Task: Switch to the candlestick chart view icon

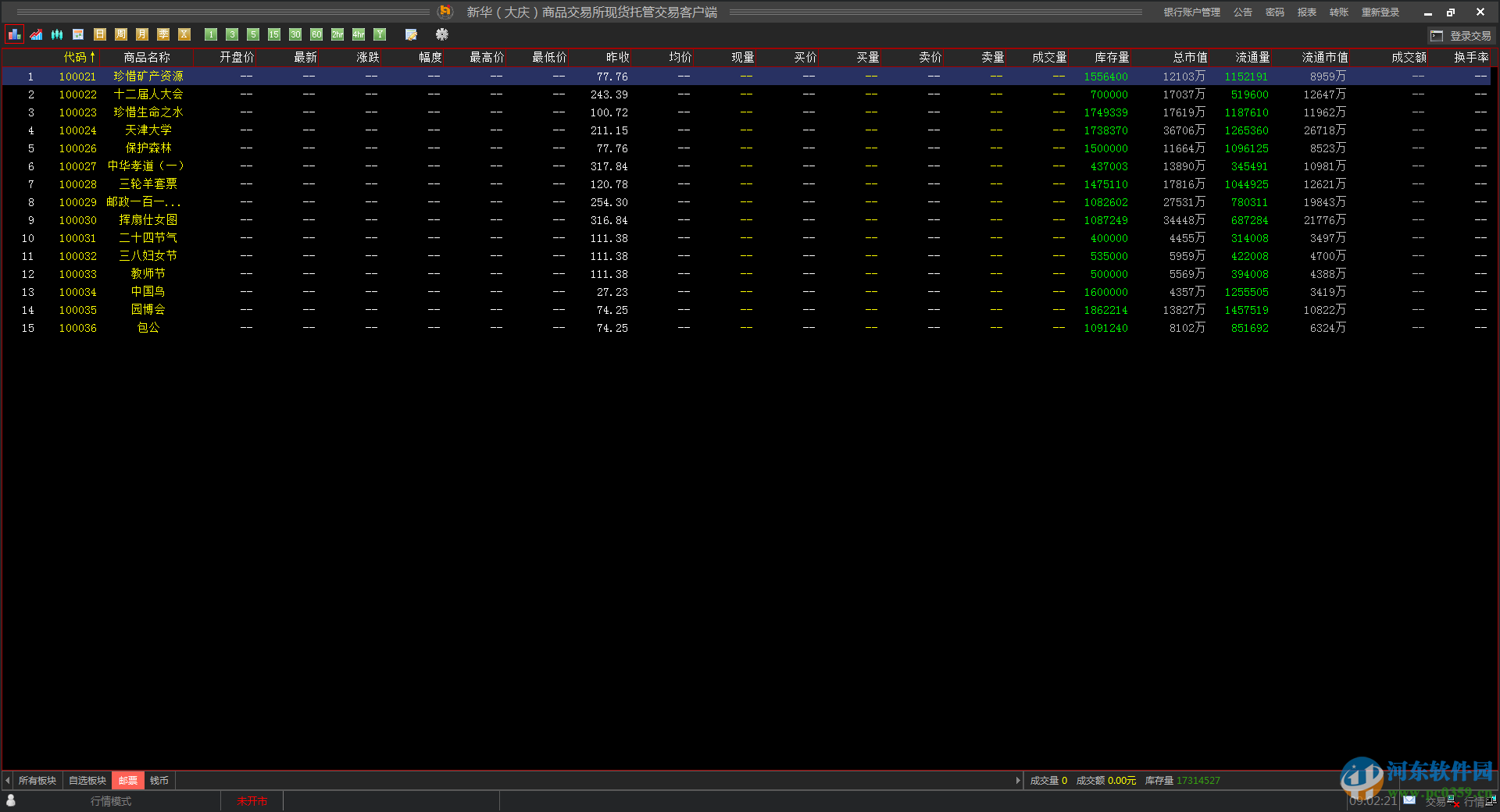Action: coord(57,34)
